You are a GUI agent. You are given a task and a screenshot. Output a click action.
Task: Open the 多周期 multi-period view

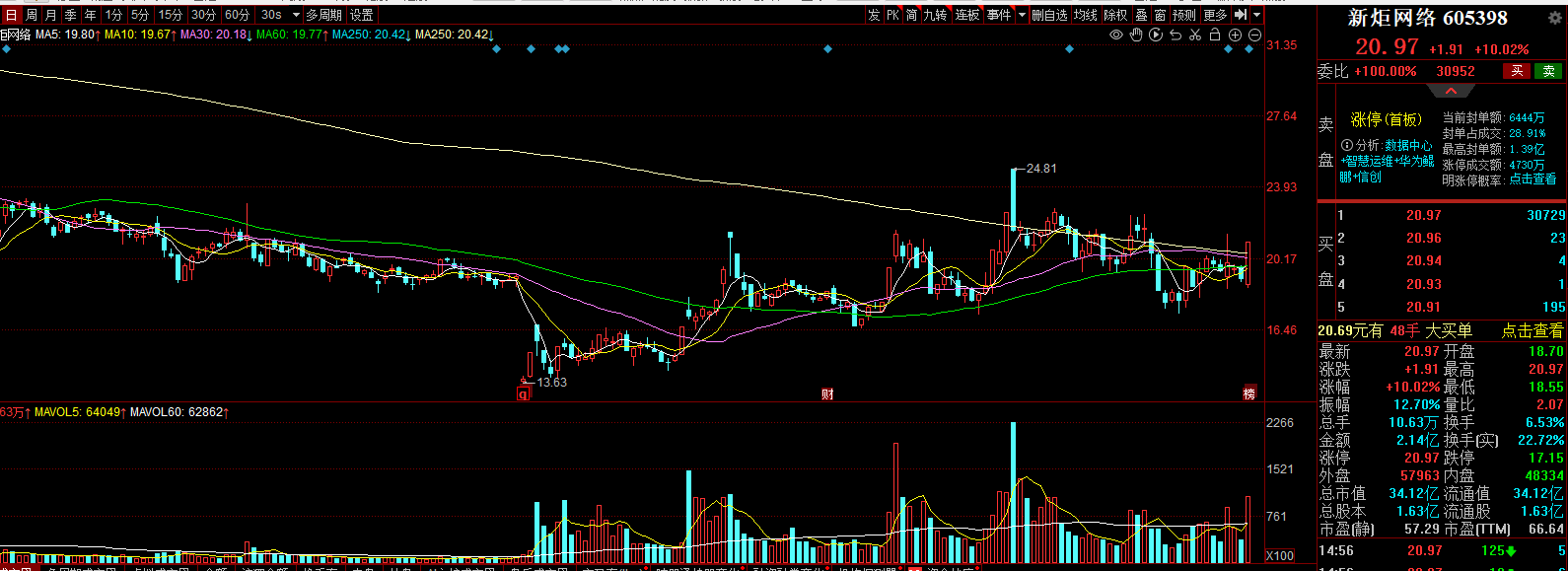(x=323, y=15)
